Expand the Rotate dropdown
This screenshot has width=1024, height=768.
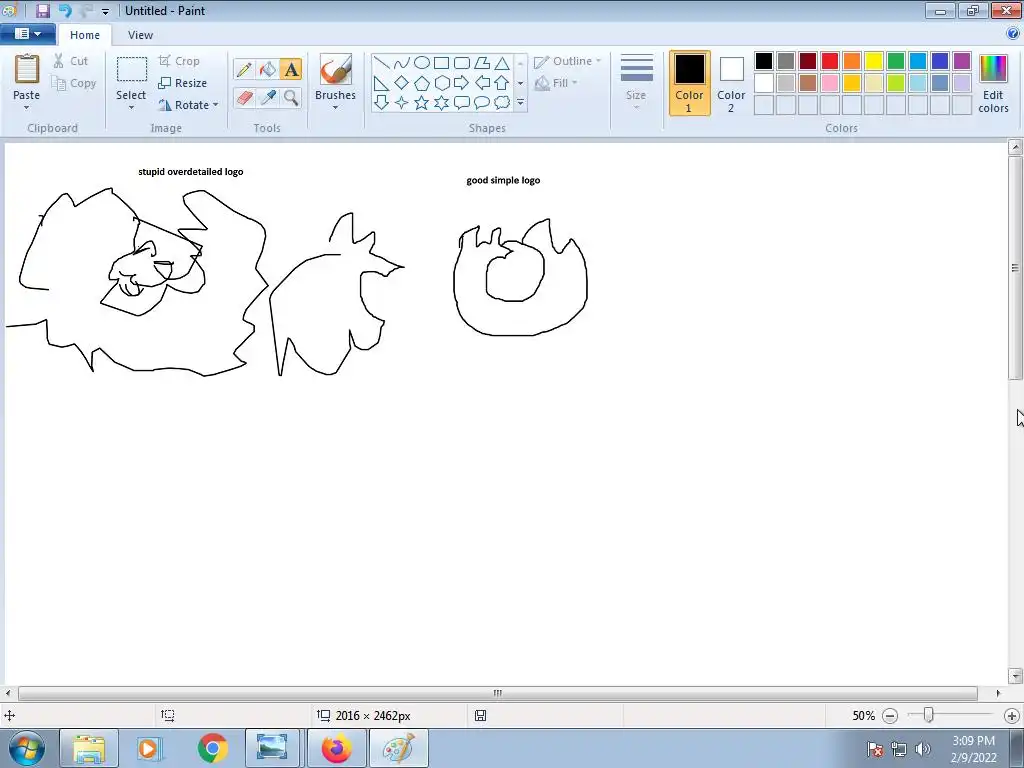[216, 105]
